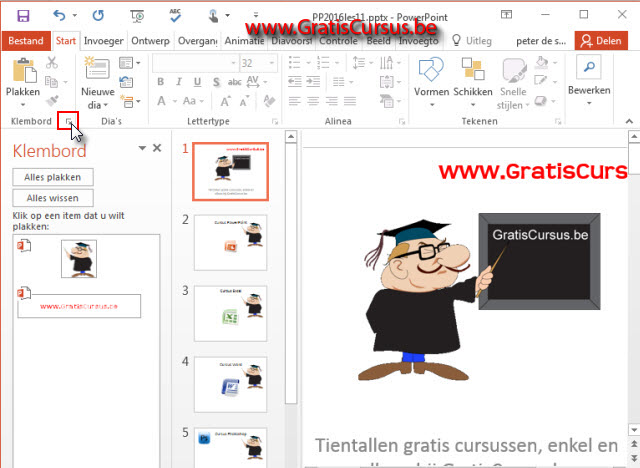Switch to the Beeld tab

point(378,41)
